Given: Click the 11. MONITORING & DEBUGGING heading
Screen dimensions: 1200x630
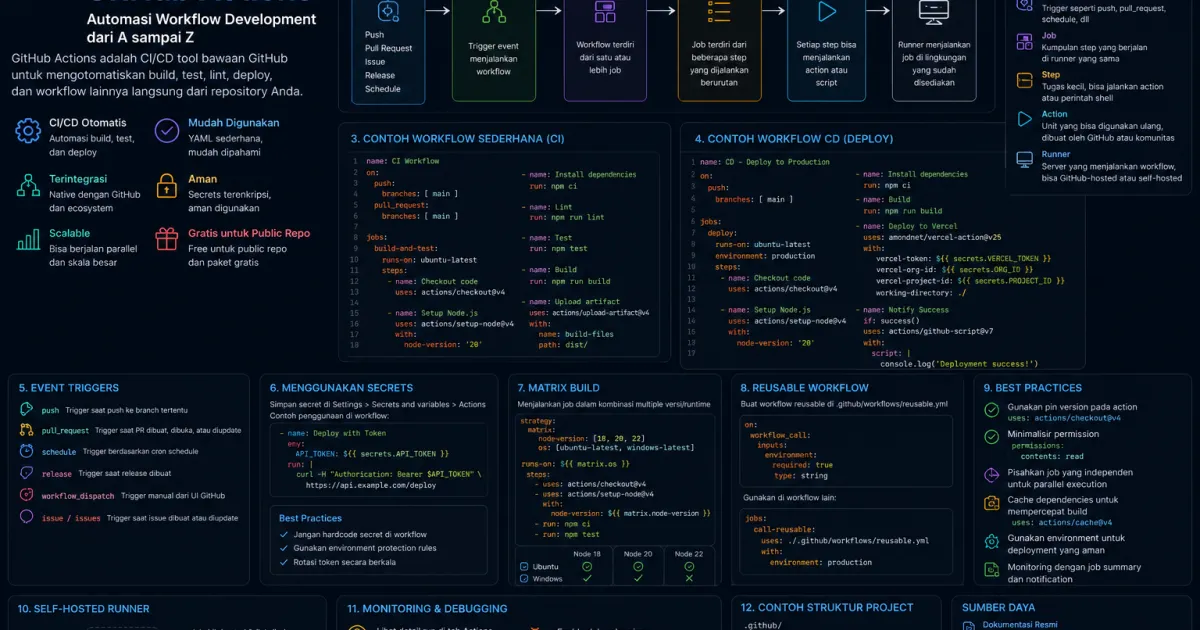Looking at the screenshot, I should (x=427, y=608).
